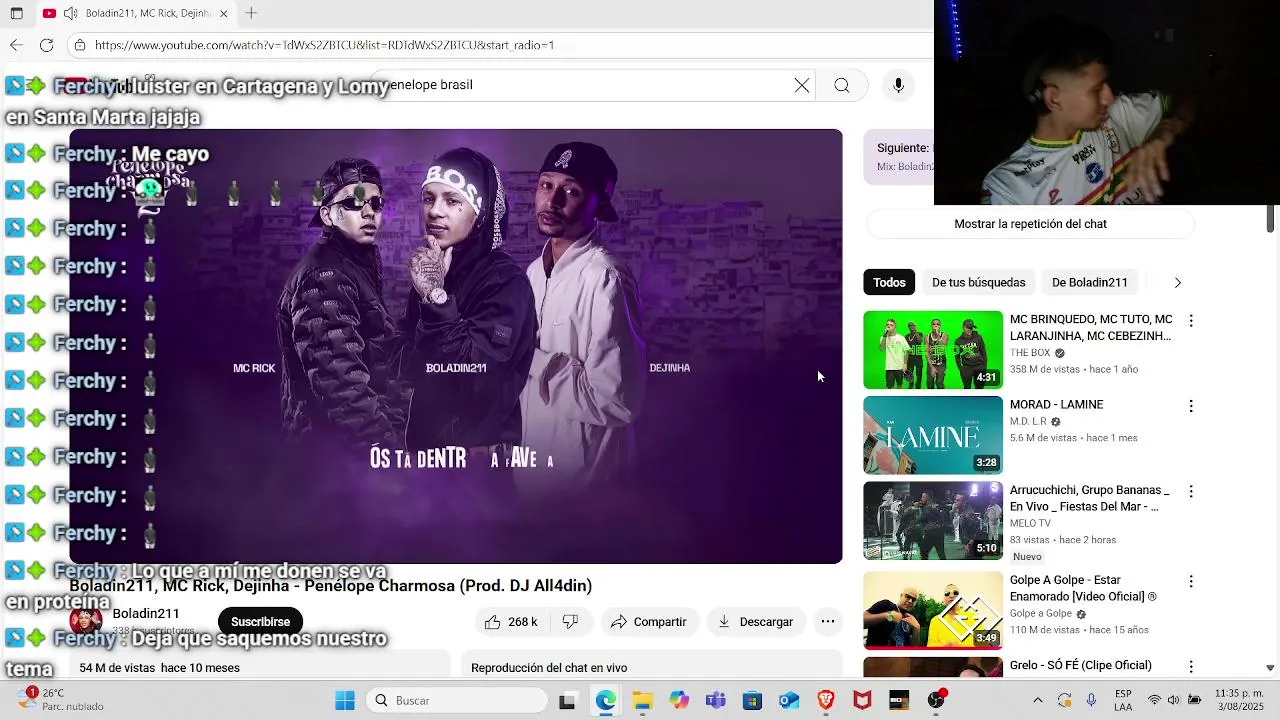Click the ESP LAA language indicator

[1123, 701]
